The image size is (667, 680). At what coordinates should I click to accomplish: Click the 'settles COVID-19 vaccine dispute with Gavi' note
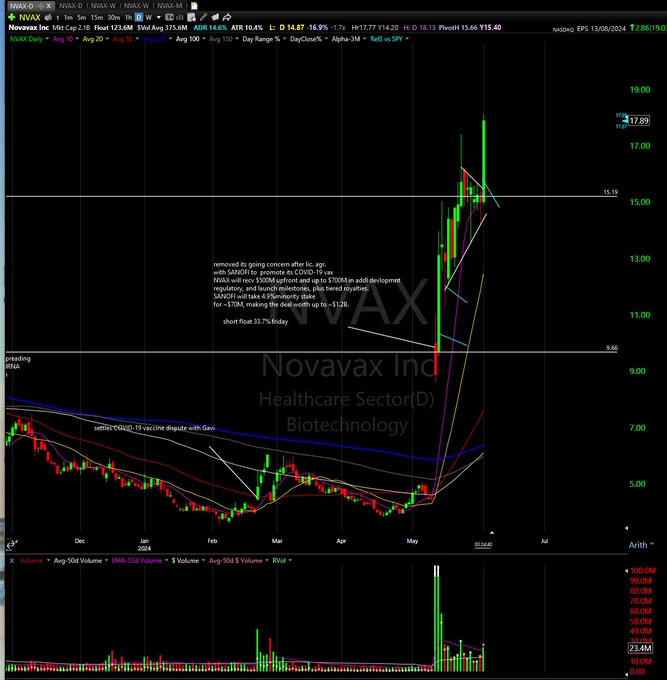tap(154, 428)
